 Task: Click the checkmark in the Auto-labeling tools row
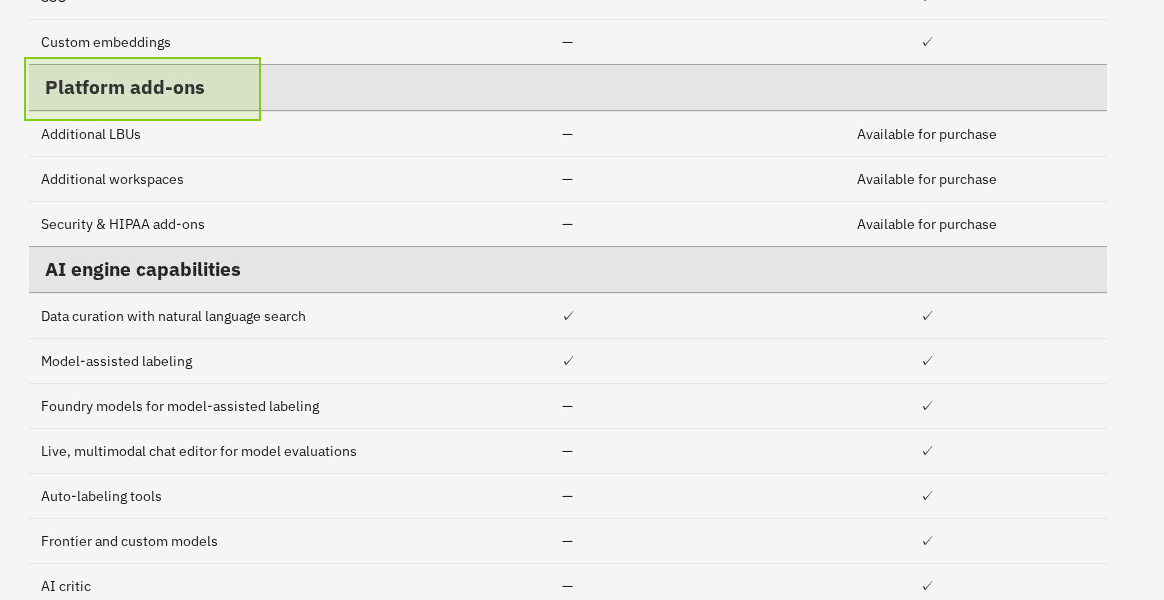click(x=927, y=496)
